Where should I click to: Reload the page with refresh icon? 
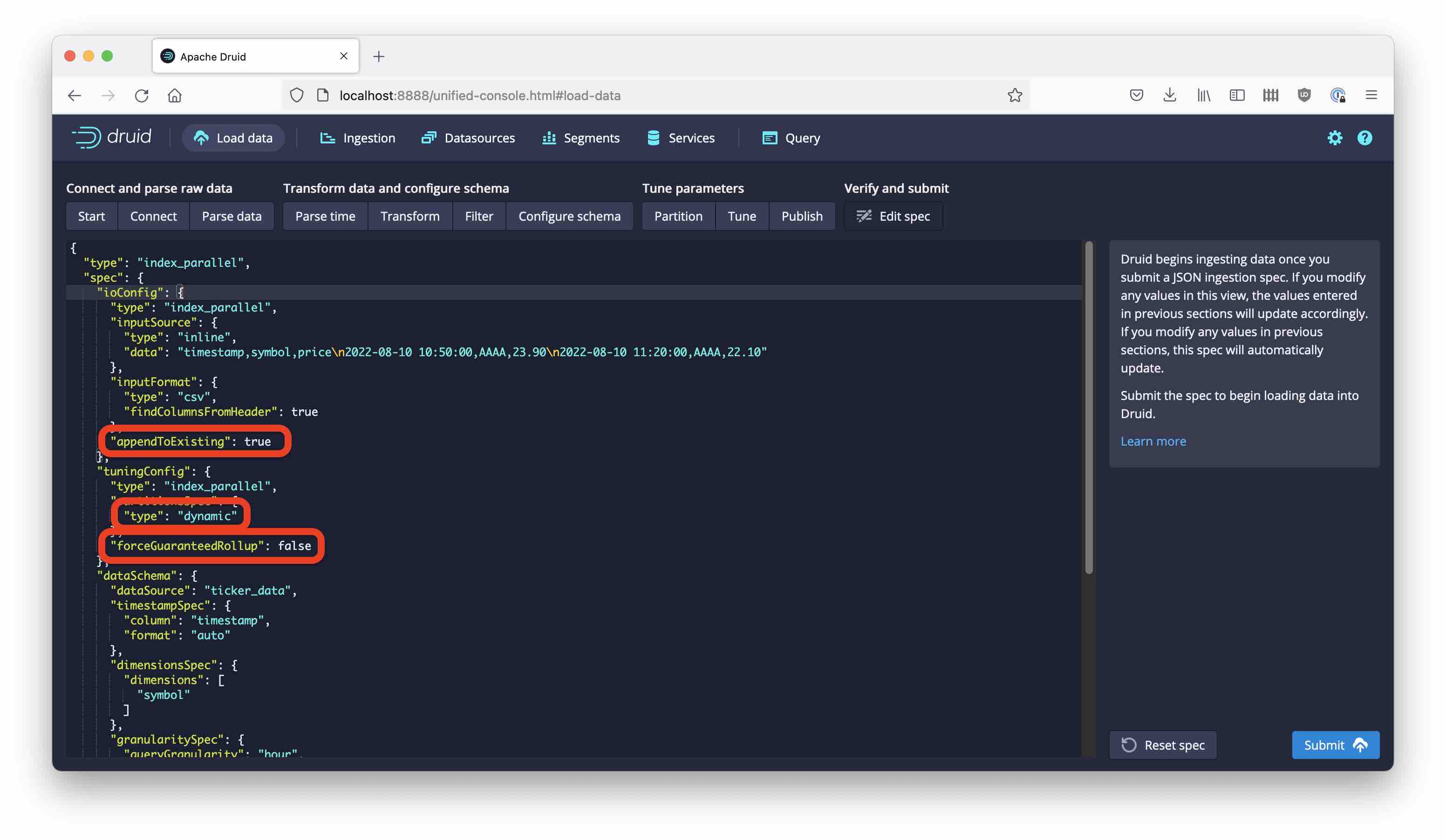(141, 95)
